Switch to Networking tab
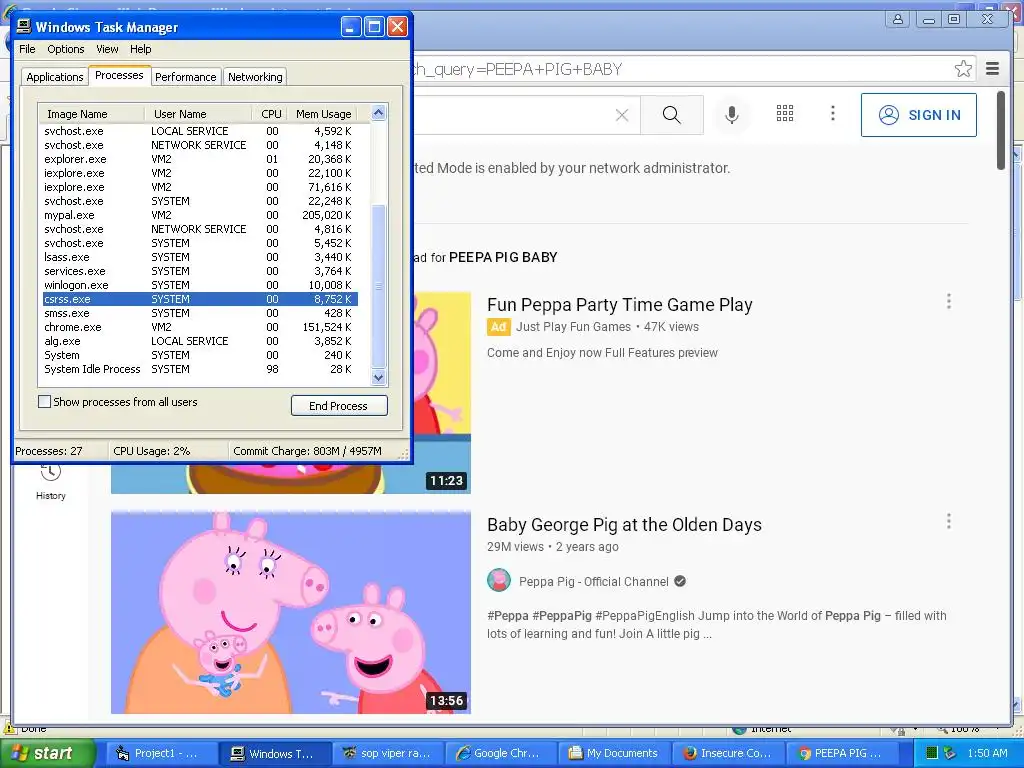 point(255,76)
